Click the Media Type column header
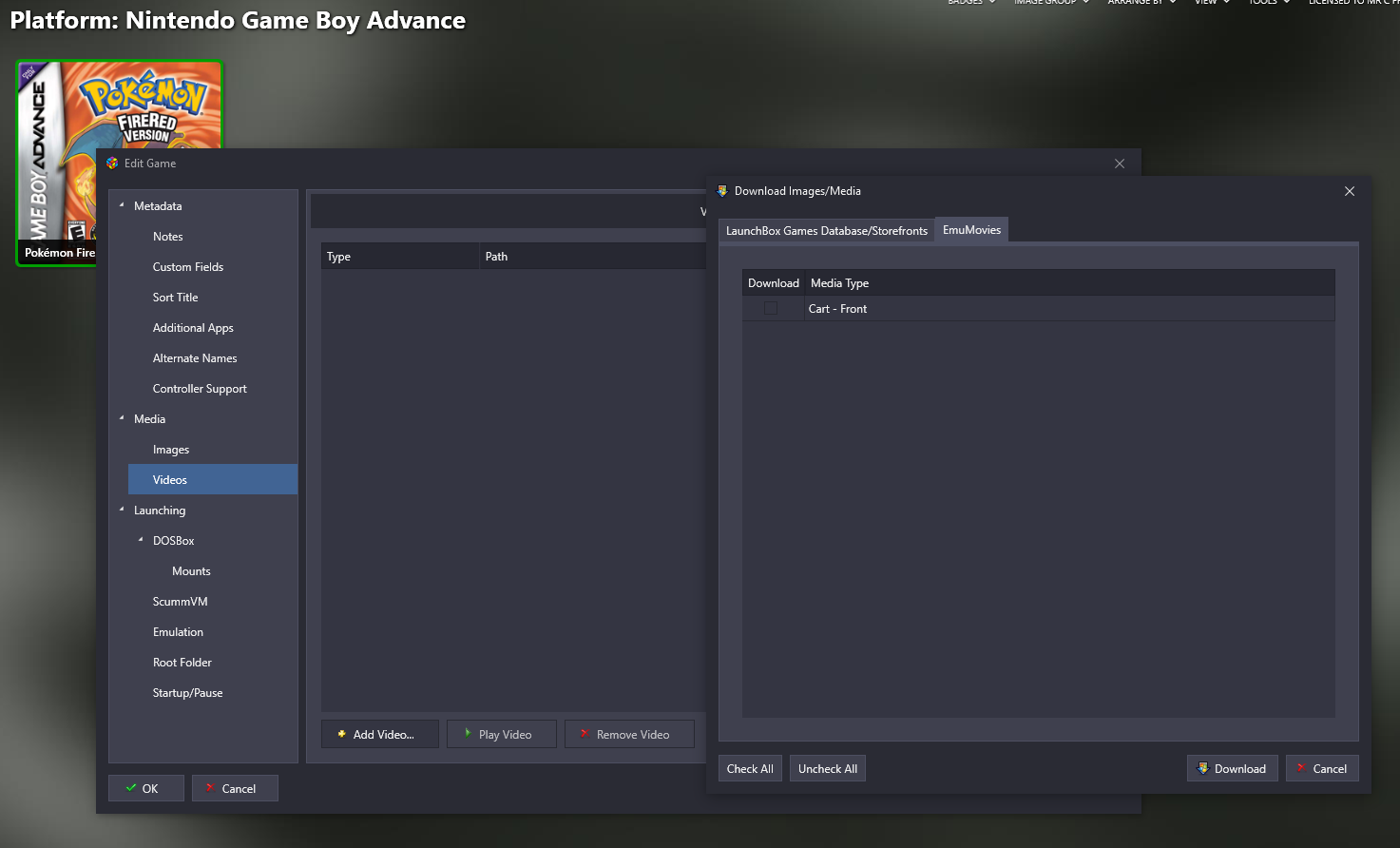Image resolution: width=1400 pixels, height=848 pixels. [x=1070, y=283]
